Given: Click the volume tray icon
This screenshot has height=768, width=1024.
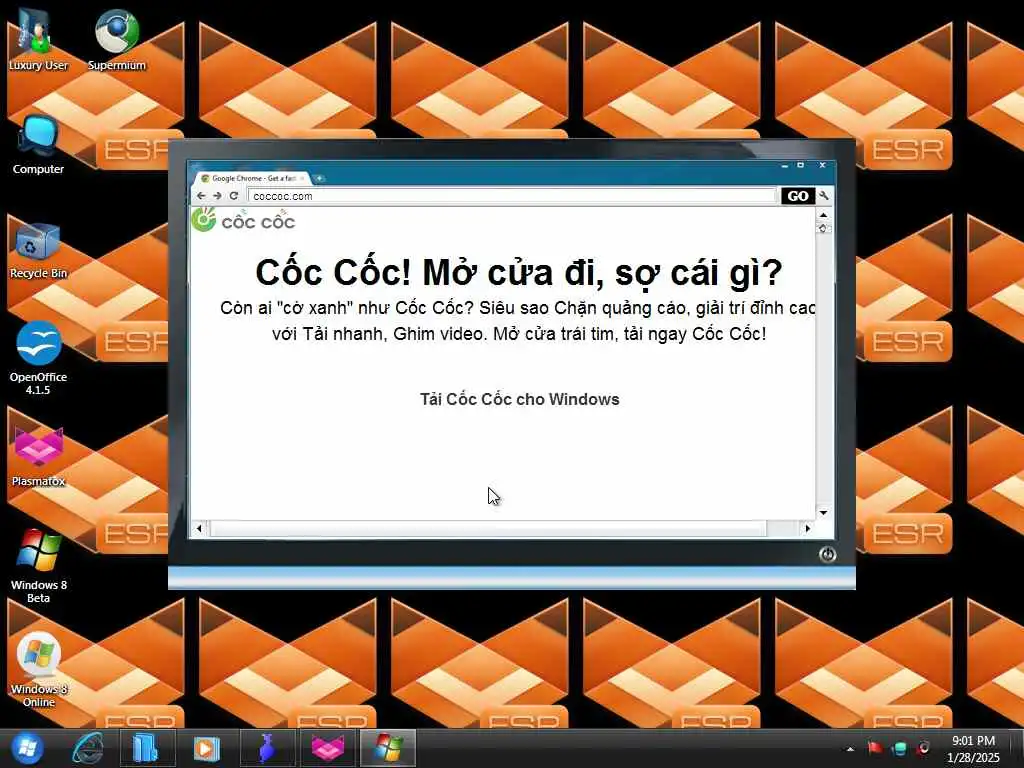Looking at the screenshot, I should 923,748.
